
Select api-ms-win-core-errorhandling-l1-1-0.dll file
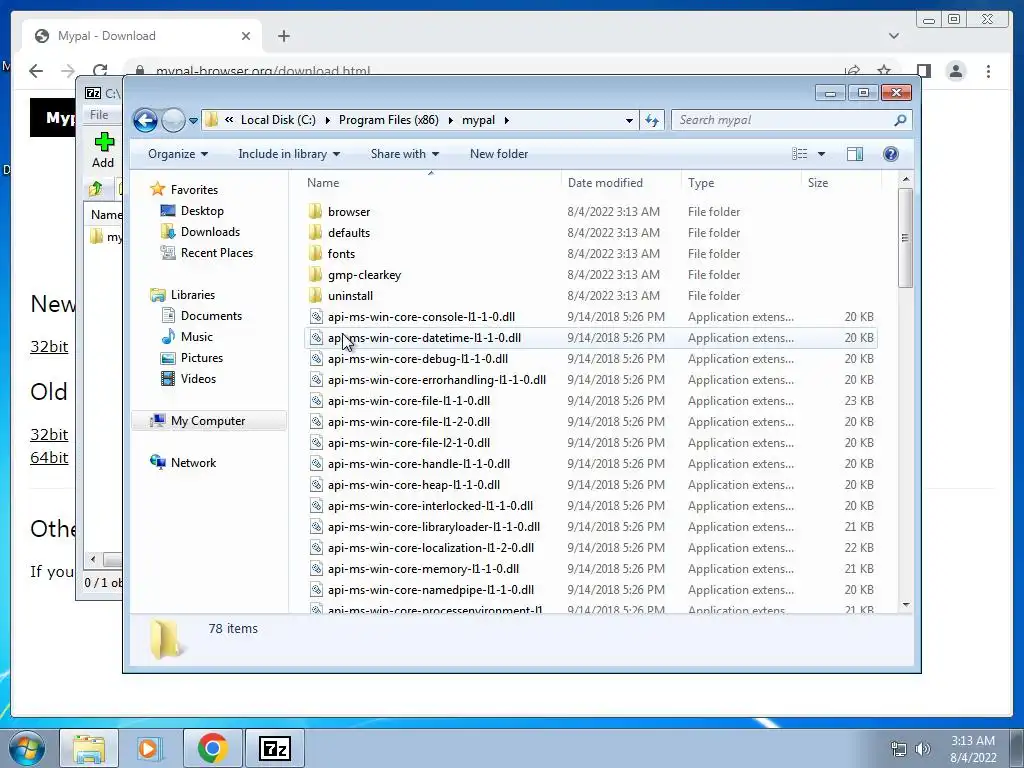click(436, 379)
